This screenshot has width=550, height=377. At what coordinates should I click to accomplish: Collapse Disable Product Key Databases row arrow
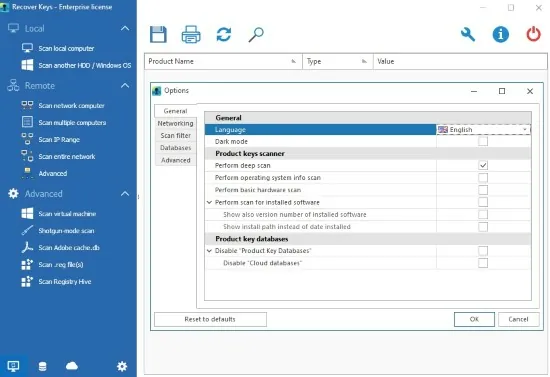pos(209,251)
